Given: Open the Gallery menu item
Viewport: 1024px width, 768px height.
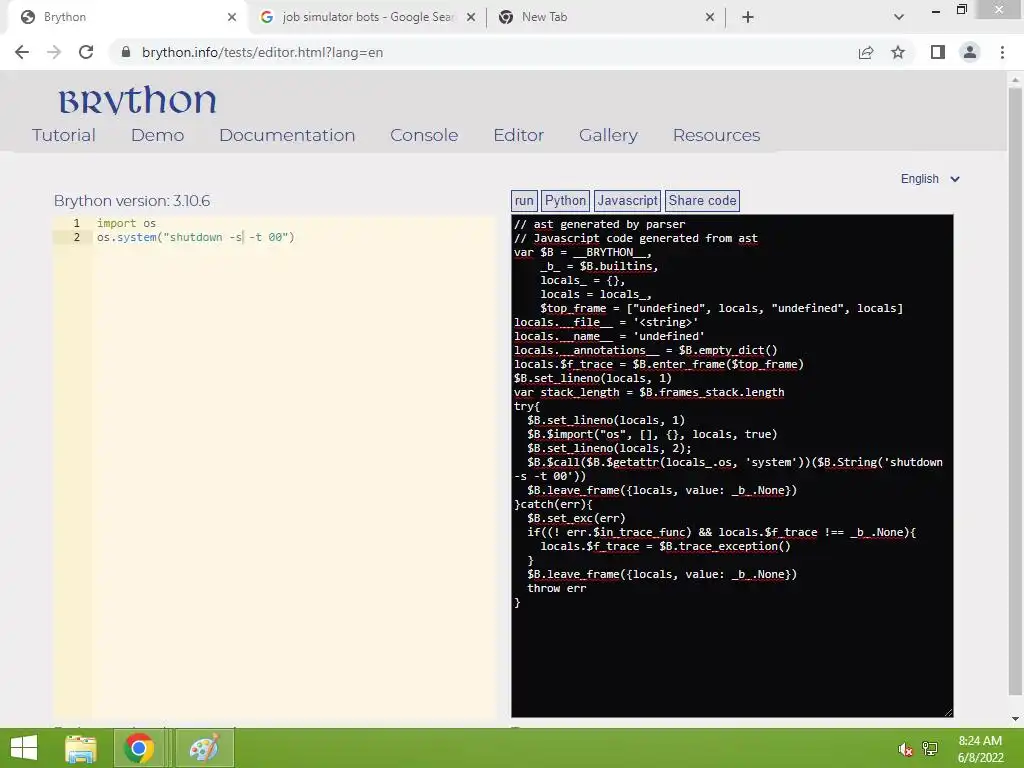Looking at the screenshot, I should 608,135.
